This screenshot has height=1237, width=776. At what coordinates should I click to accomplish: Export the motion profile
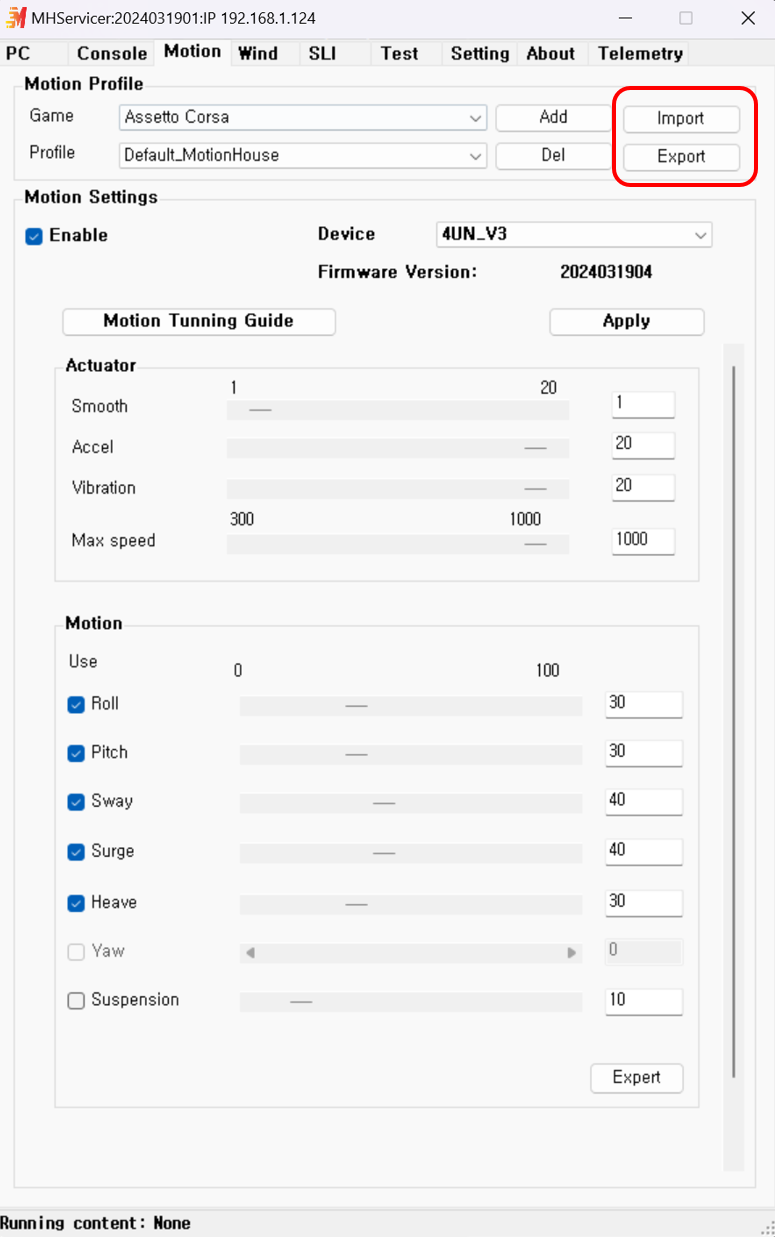tap(681, 157)
